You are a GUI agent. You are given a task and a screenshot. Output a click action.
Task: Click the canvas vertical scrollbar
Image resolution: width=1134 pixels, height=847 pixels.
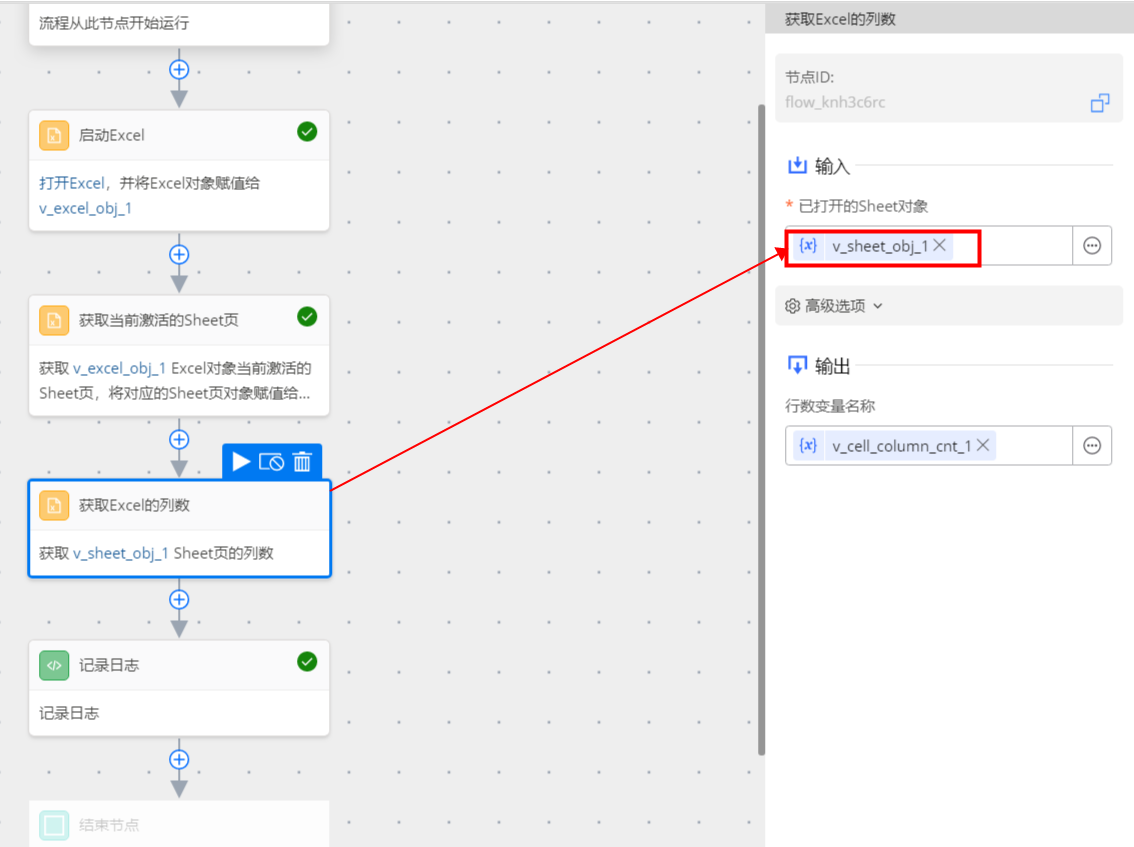click(x=762, y=430)
